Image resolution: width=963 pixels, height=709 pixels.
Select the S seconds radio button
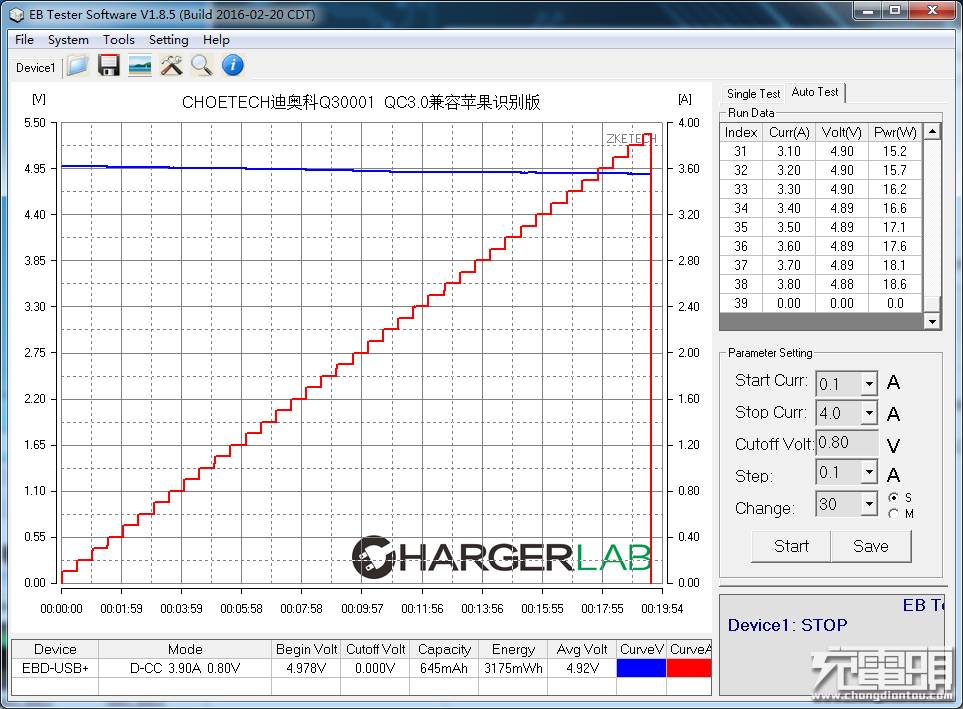(894, 497)
